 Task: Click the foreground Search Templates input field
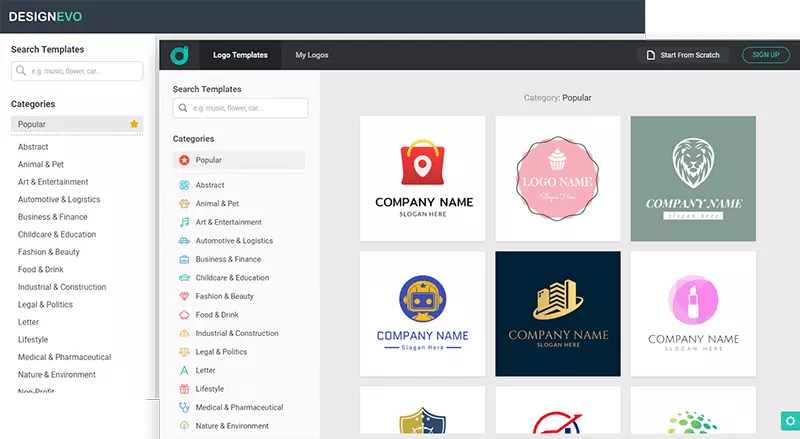240,108
